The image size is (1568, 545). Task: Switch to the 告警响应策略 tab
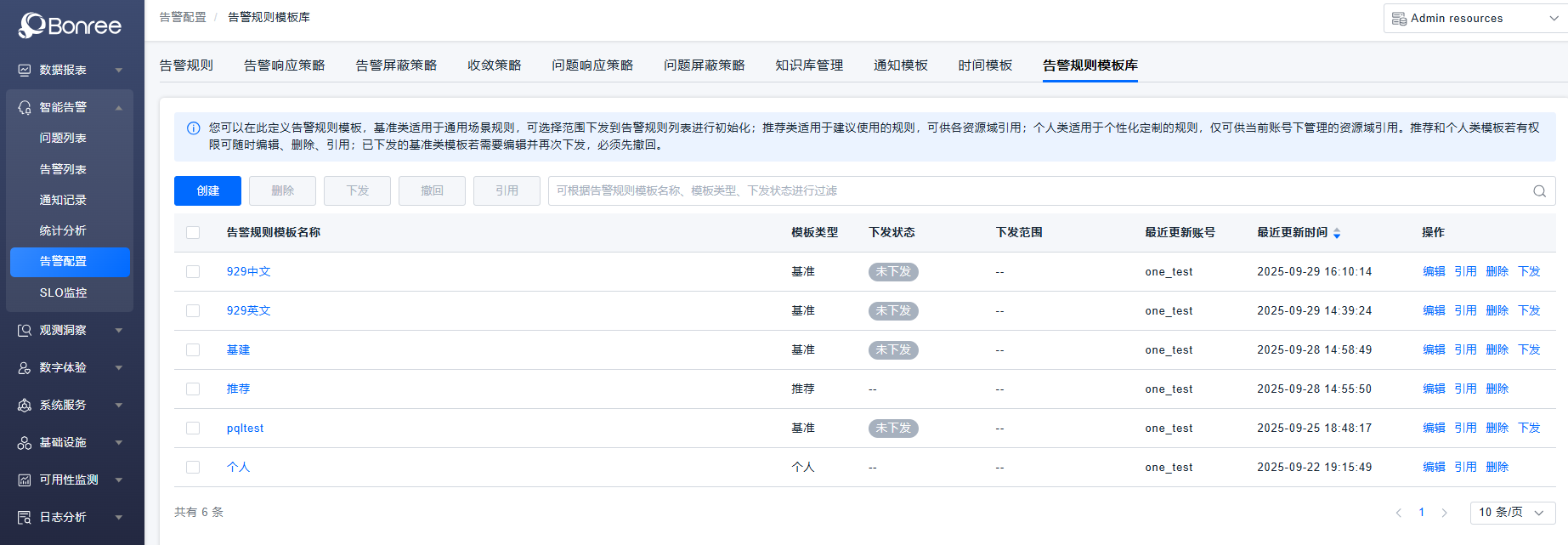point(284,65)
